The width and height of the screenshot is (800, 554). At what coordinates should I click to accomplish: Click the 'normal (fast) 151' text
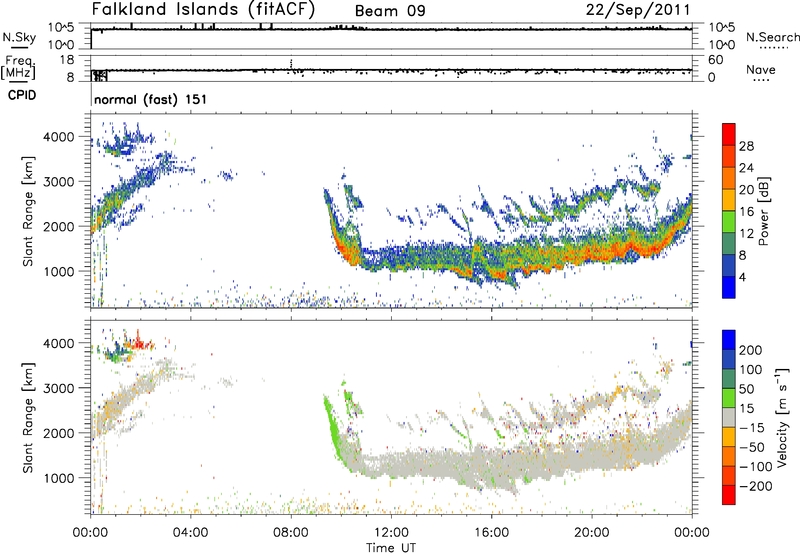click(x=151, y=99)
